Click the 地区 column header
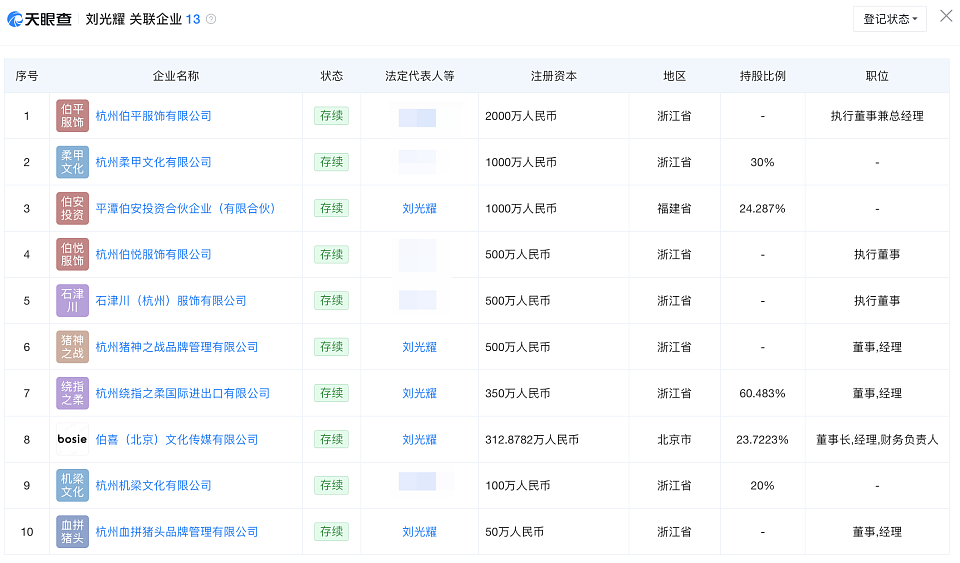The height and width of the screenshot is (563, 960). pos(674,76)
